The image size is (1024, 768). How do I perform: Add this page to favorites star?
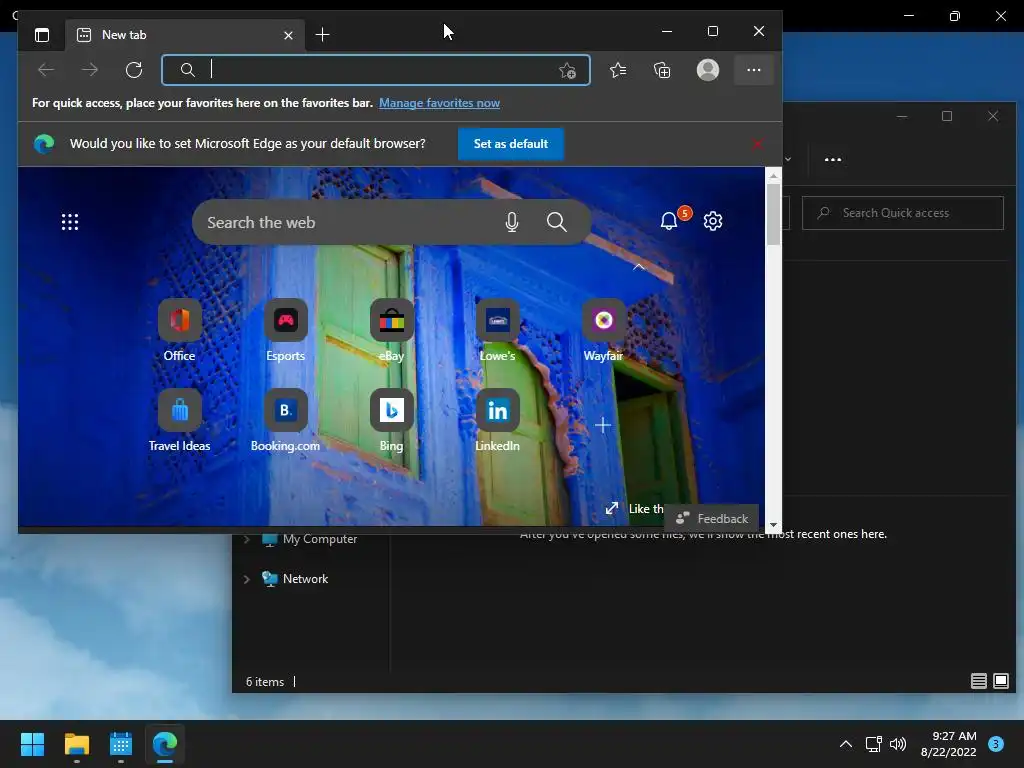[568, 71]
